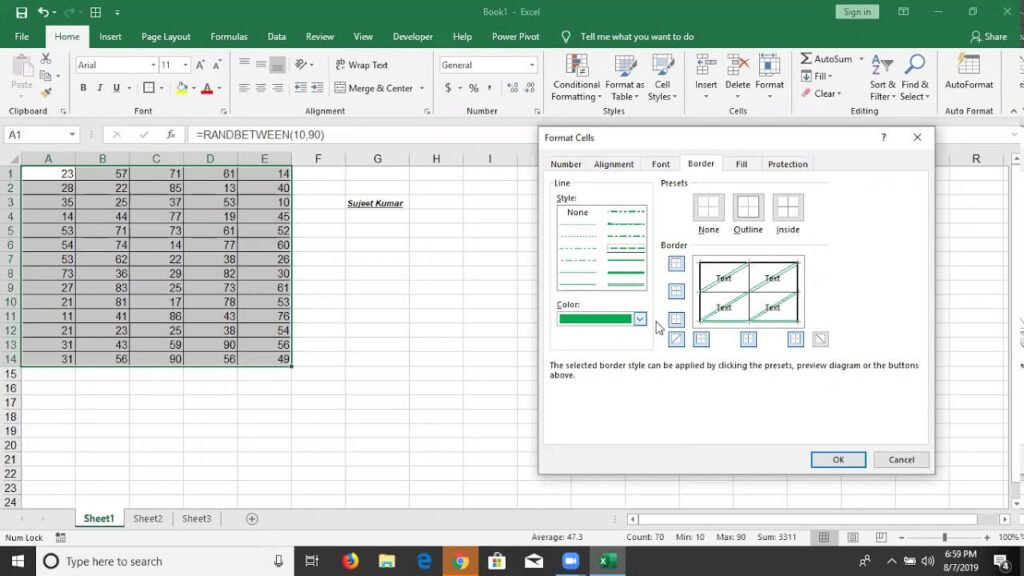
Task: Toggle Wrap Text
Action: (x=362, y=65)
